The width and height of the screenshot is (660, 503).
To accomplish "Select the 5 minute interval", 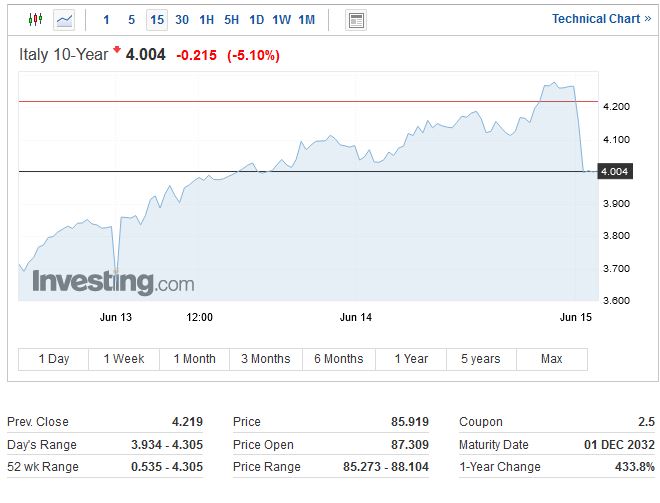I will [x=131, y=19].
